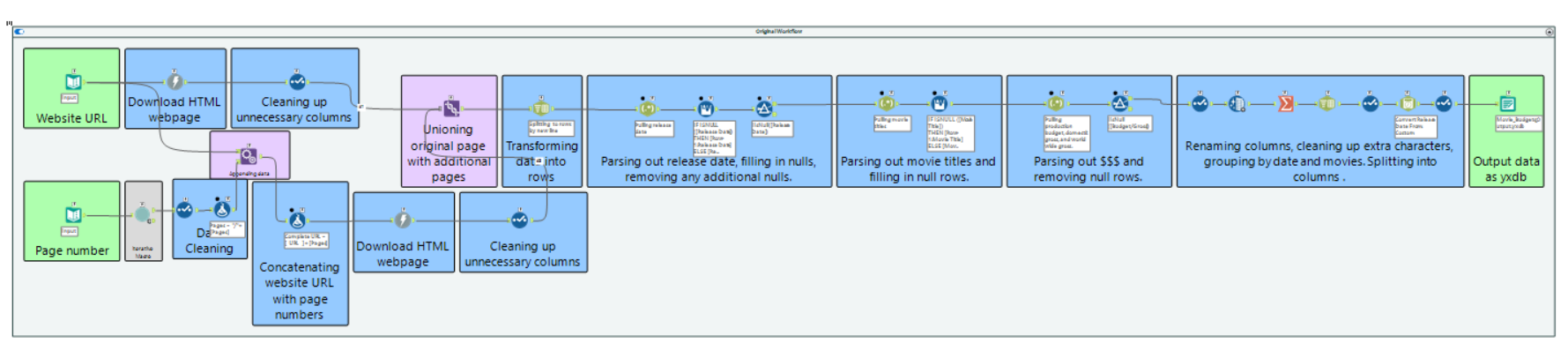The width and height of the screenshot is (1568, 351).
Task: Click the RegEx tool pulling release date
Action: (x=648, y=108)
